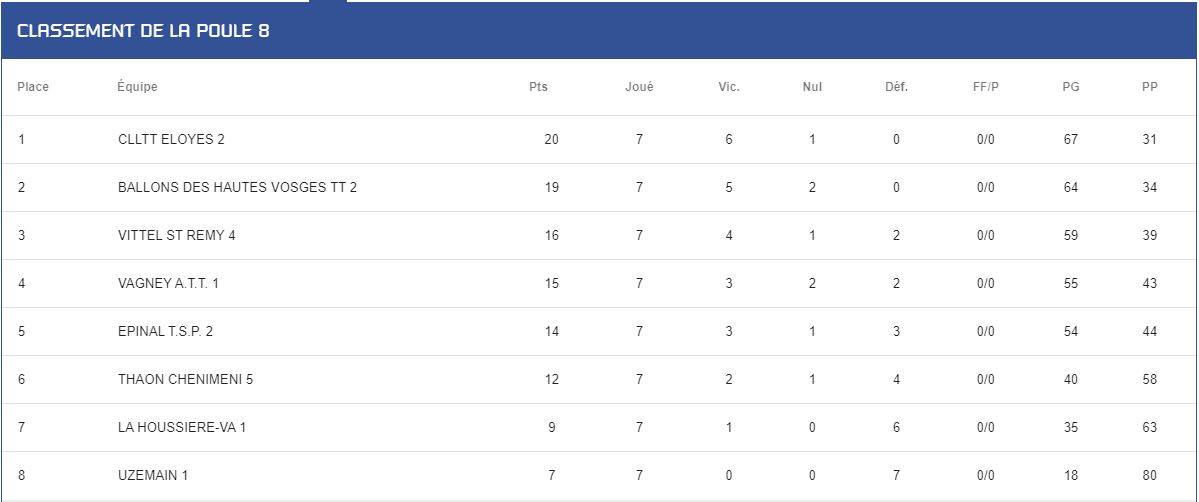Image resolution: width=1199 pixels, height=502 pixels.
Task: Select the BALLONS DES HAUTES VOSGES TT 2 team
Action: [x=237, y=187]
